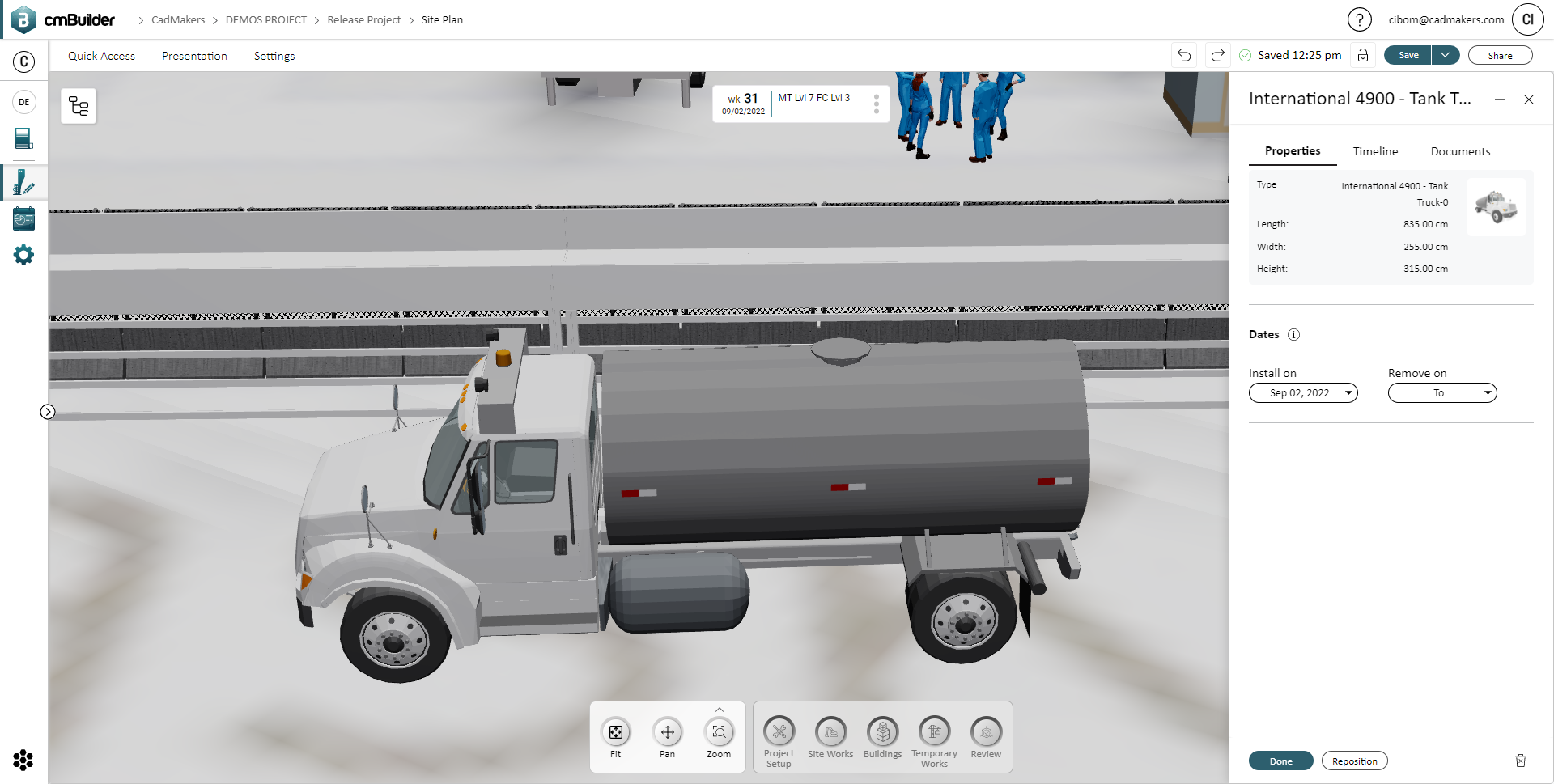Click the Length value 835.00 cm
The height and width of the screenshot is (784, 1554).
[x=1425, y=224]
